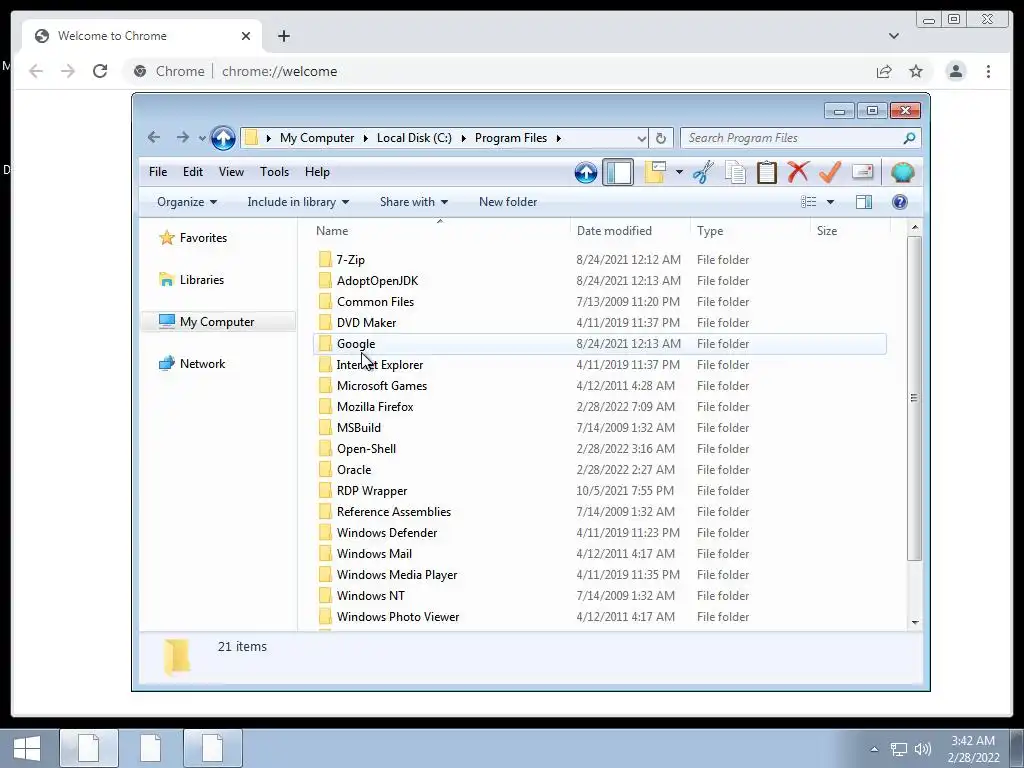Screen dimensions: 1024x768
Task: Expand breadcrumb arrow after My Computer
Action: coord(365,138)
